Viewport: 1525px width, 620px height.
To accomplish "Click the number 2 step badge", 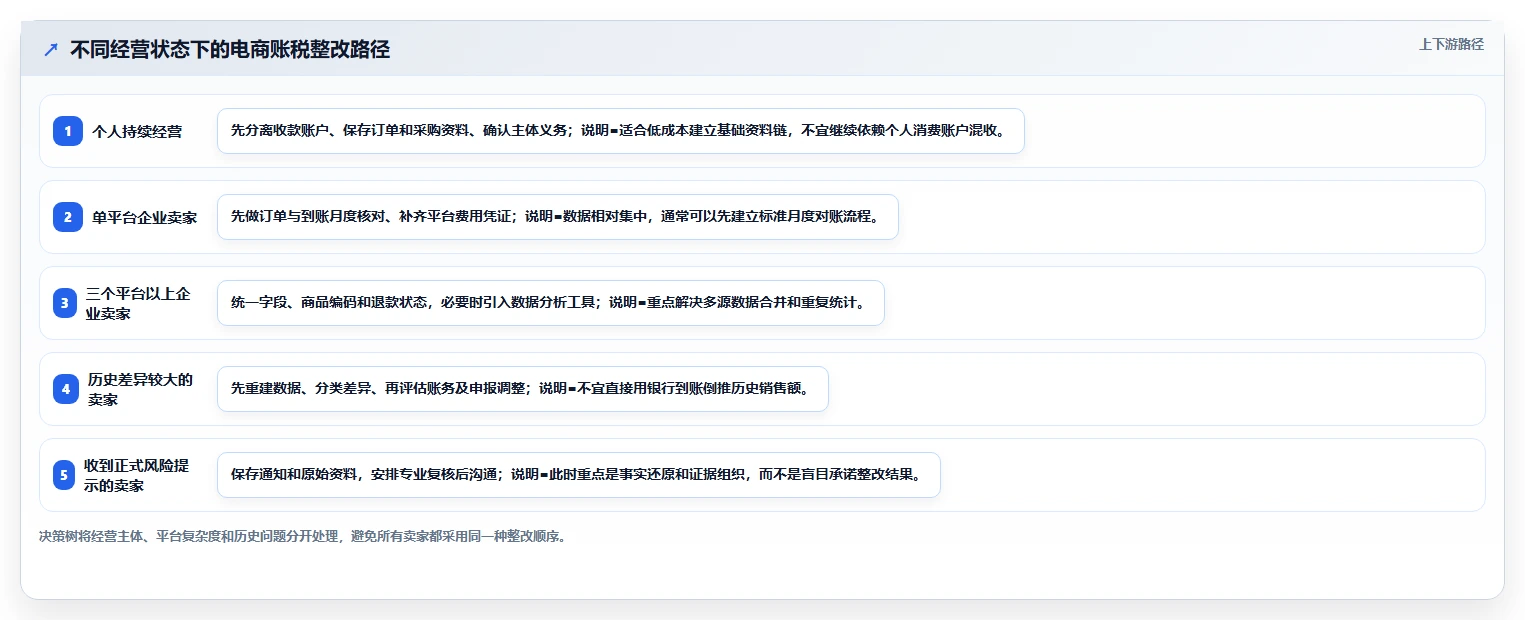I will 67,217.
